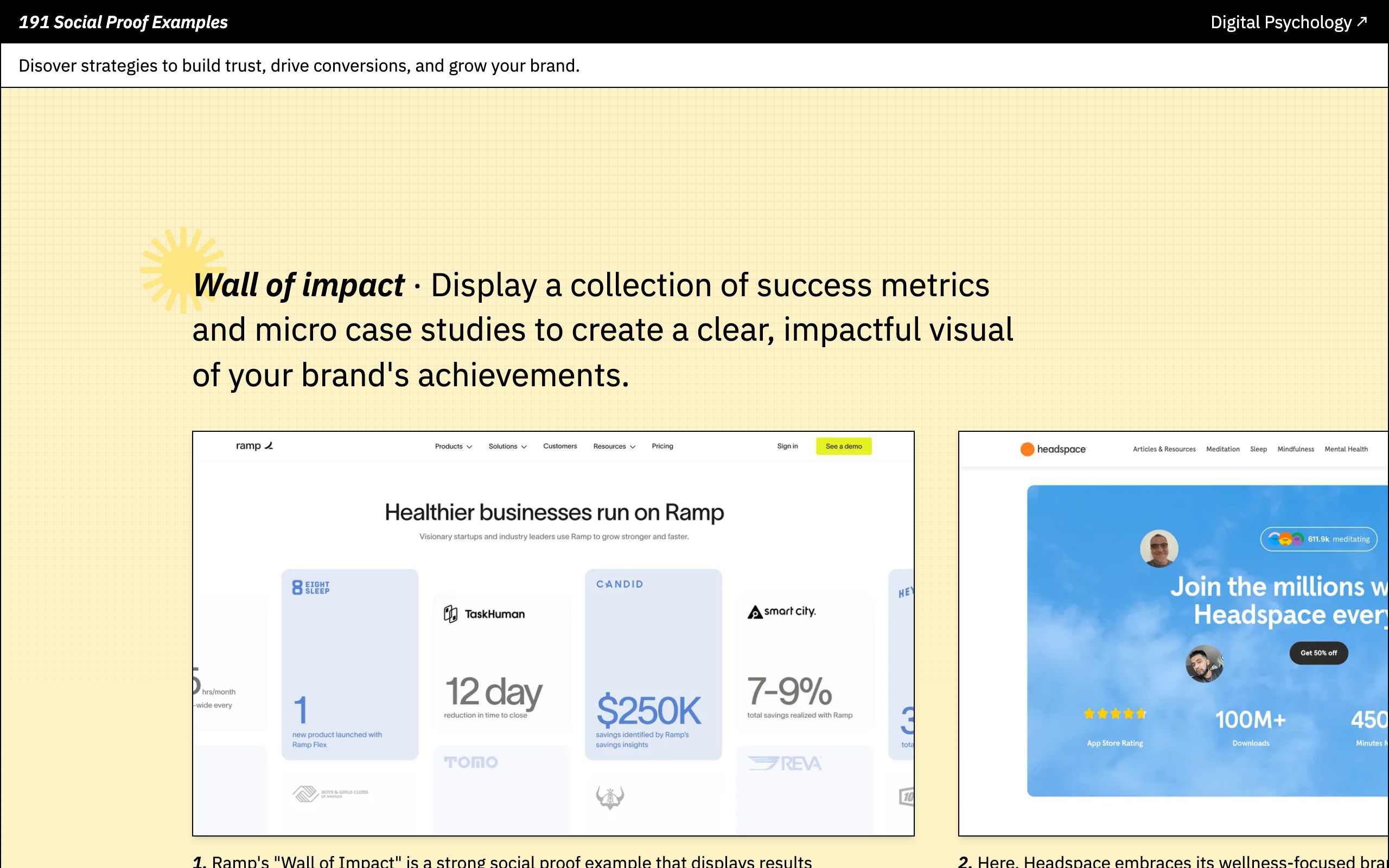The image size is (1389, 868).
Task: Expand the Solutions dropdown in Ramp nav
Action: (x=507, y=446)
